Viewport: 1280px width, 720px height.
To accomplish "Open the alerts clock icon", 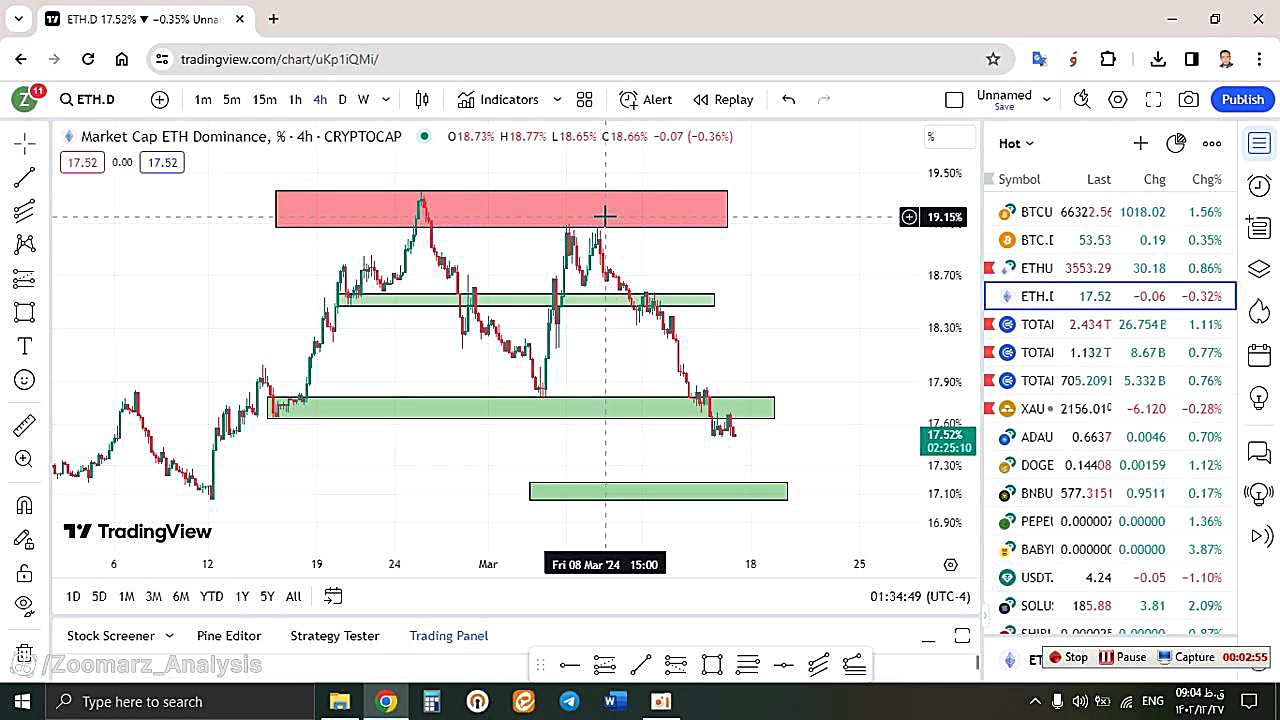I will [1259, 185].
